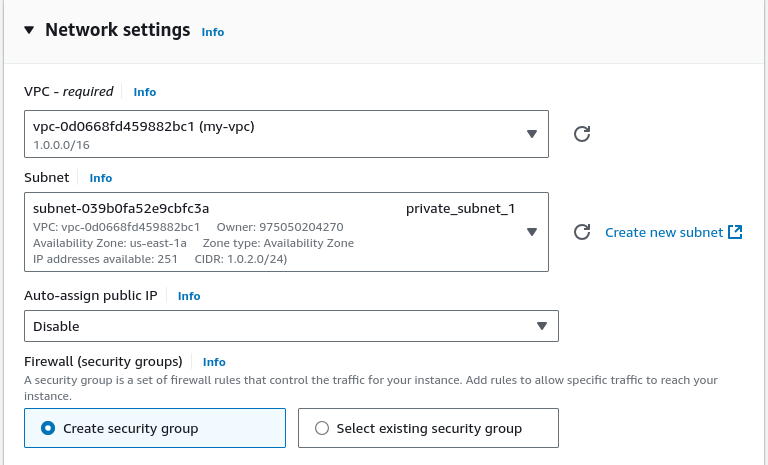Click the down arrow in the Disable field

pyautogui.click(x=542, y=326)
